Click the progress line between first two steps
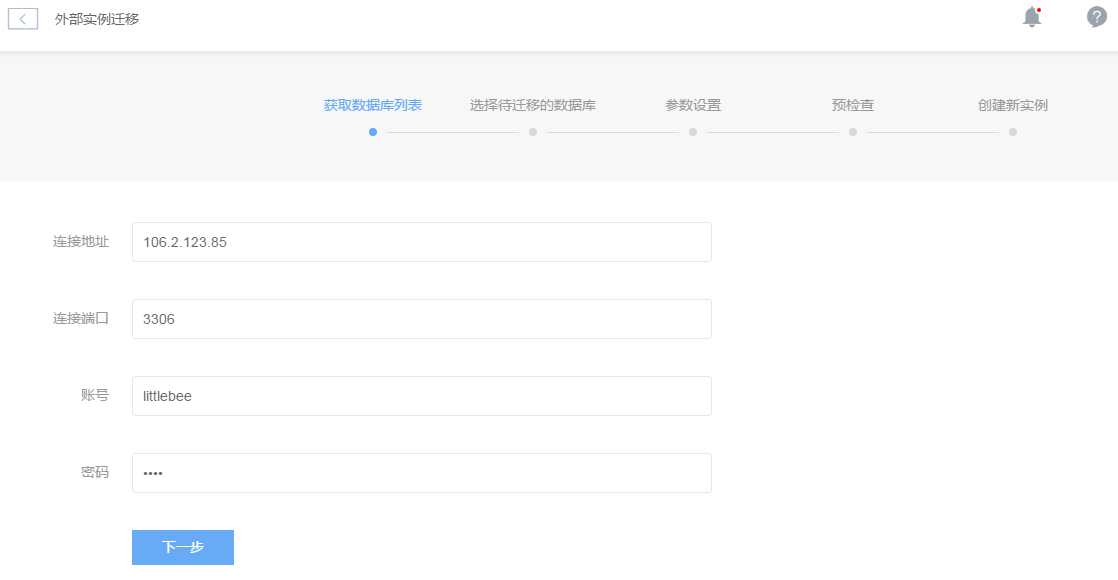Screen dimensions: 1118x580 (x=453, y=132)
